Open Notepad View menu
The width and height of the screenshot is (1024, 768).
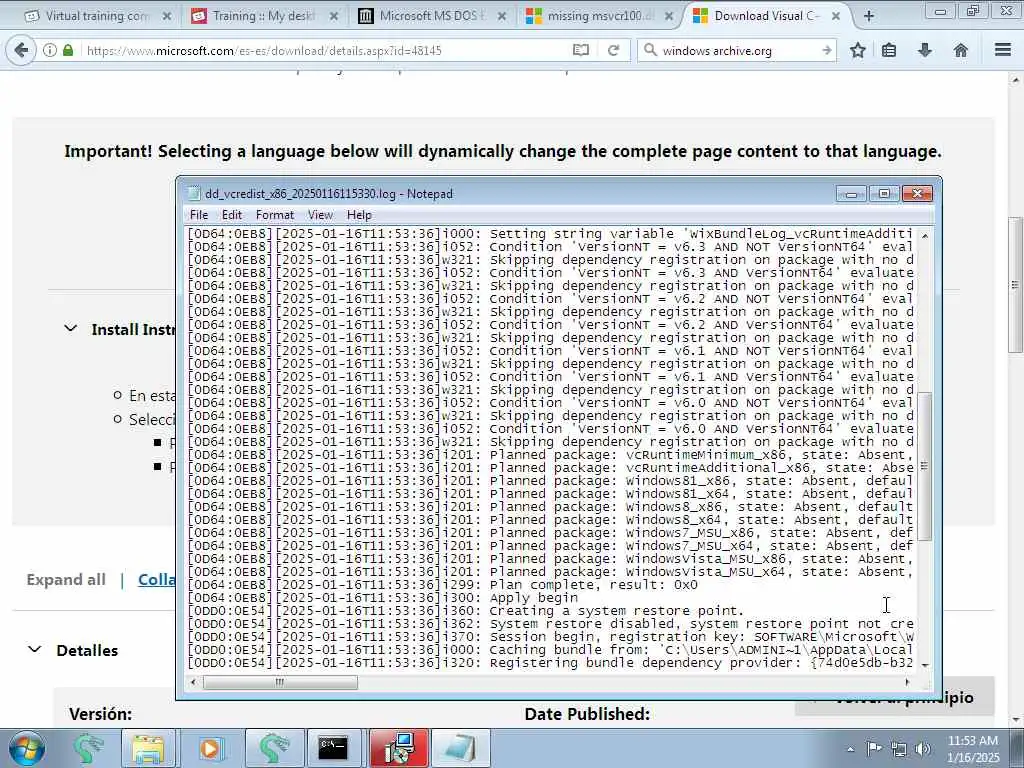tap(320, 215)
